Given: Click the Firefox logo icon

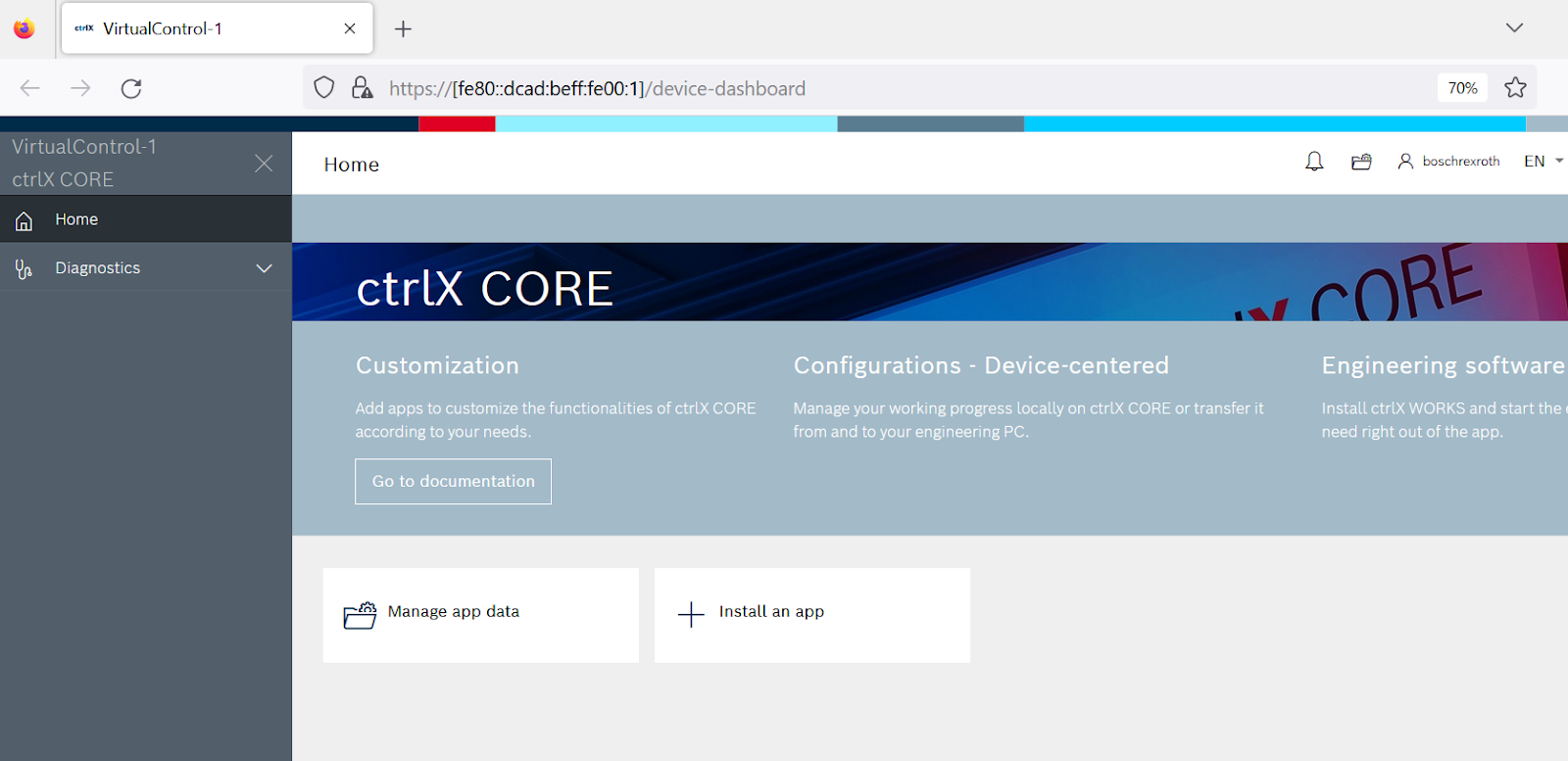Looking at the screenshot, I should pyautogui.click(x=24, y=28).
